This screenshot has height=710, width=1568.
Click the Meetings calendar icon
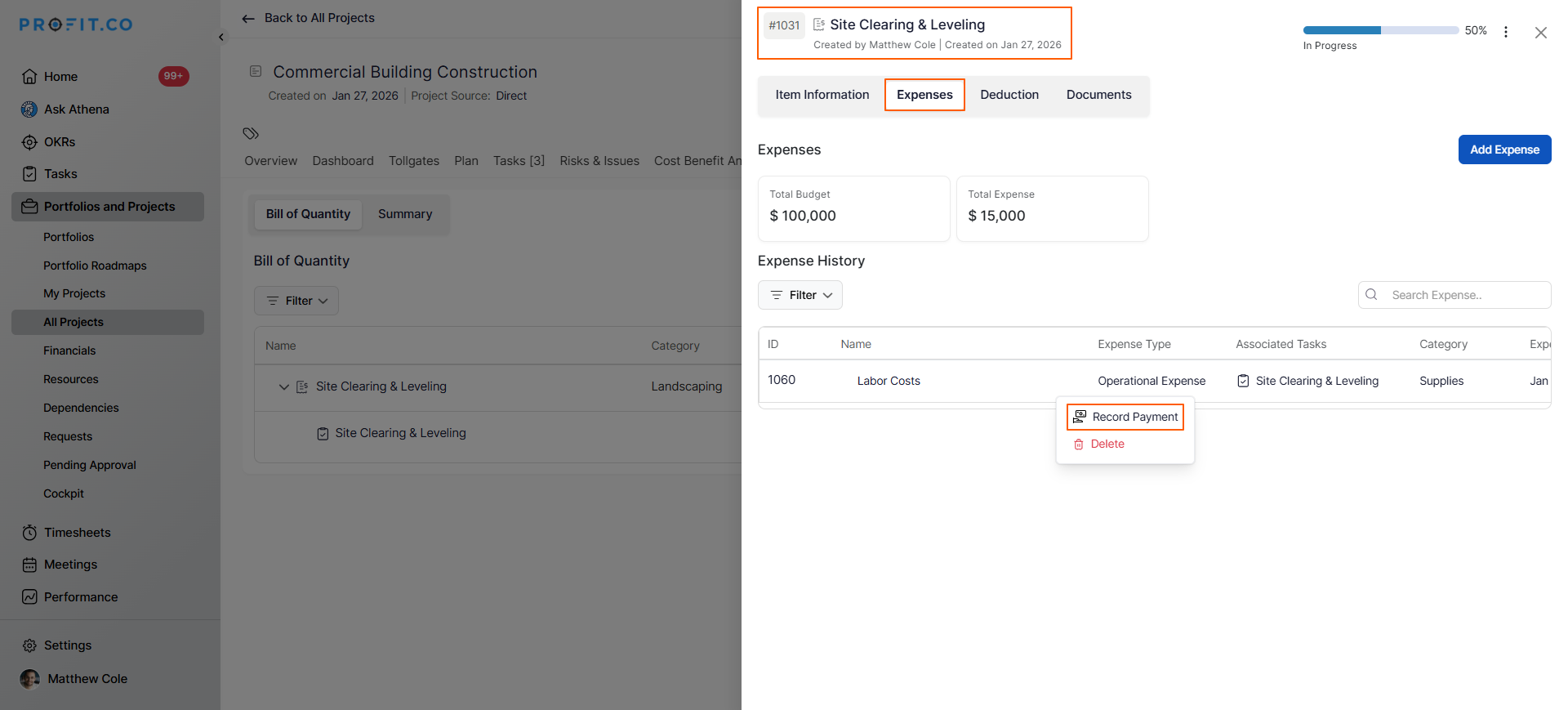(x=29, y=565)
